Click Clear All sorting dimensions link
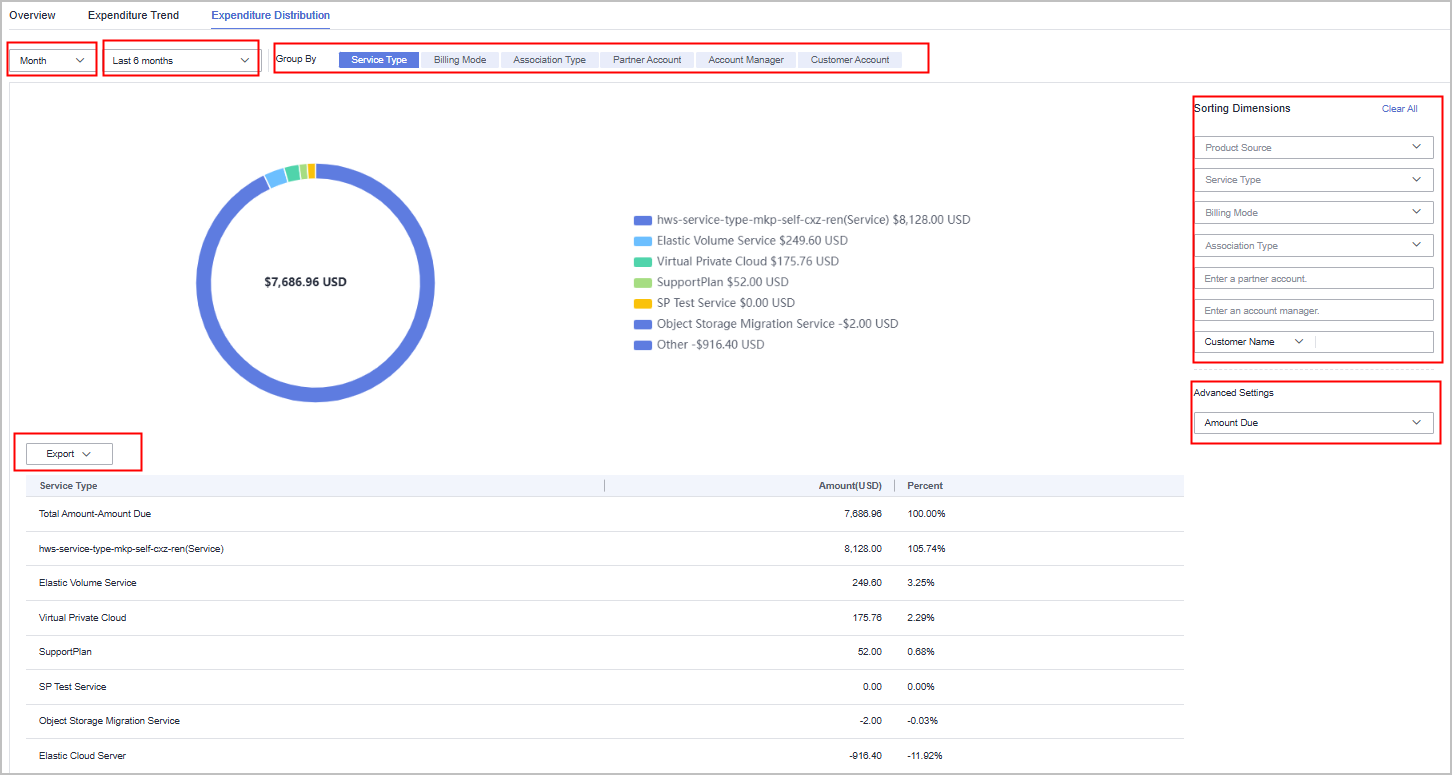 [x=1399, y=109]
